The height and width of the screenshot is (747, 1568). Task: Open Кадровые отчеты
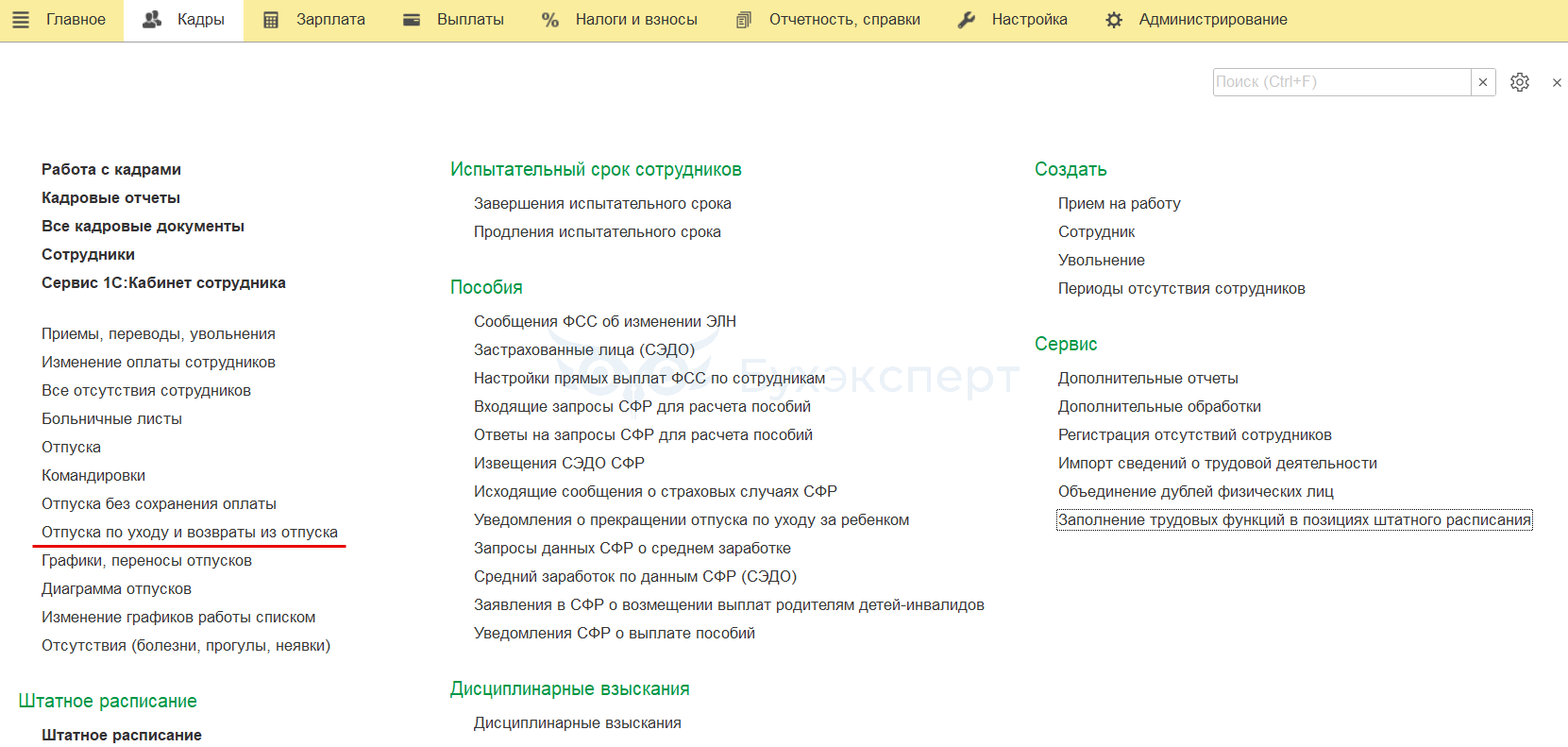[110, 198]
